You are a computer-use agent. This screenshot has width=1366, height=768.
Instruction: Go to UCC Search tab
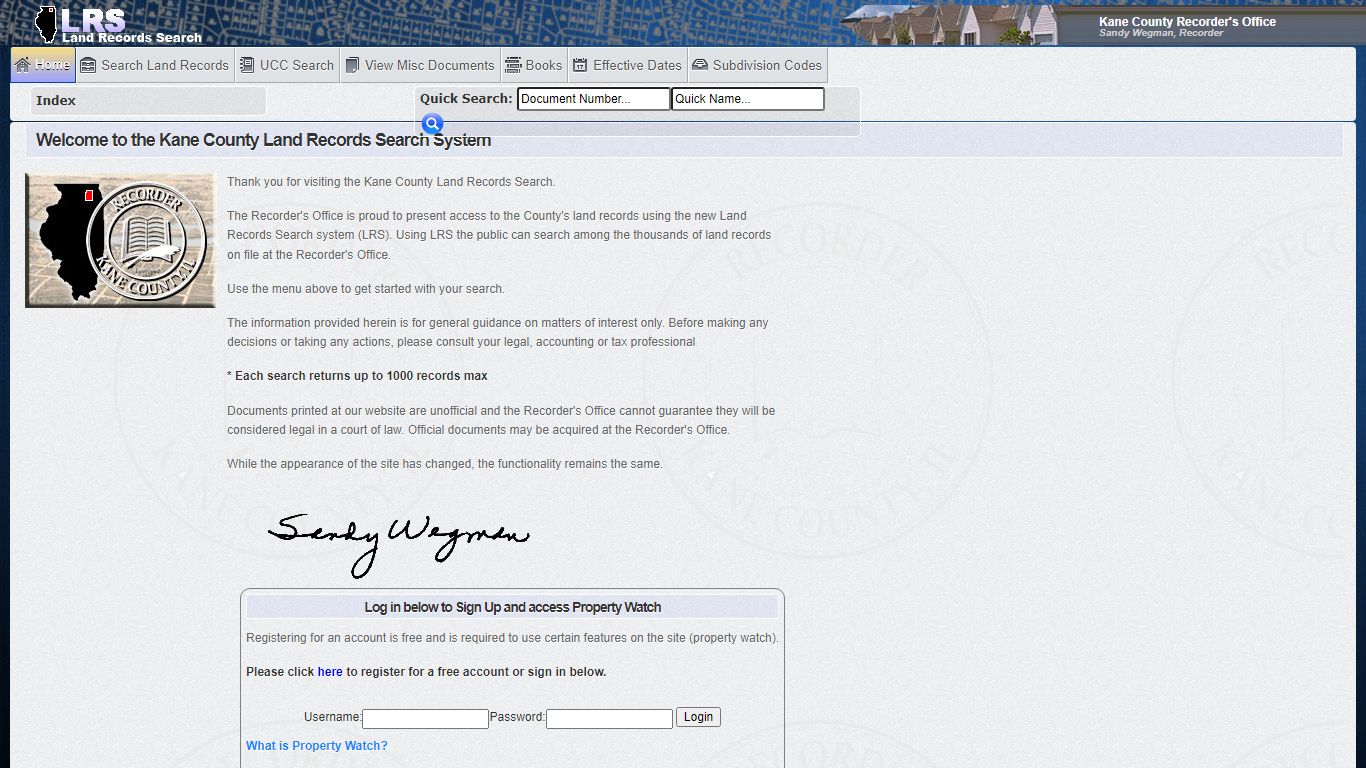pos(287,65)
